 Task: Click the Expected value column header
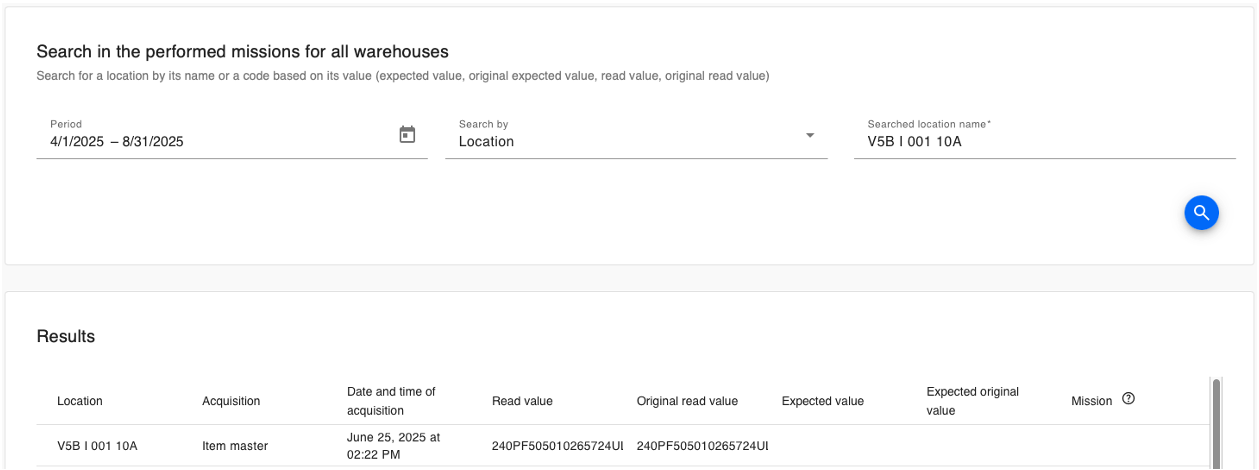[823, 401]
